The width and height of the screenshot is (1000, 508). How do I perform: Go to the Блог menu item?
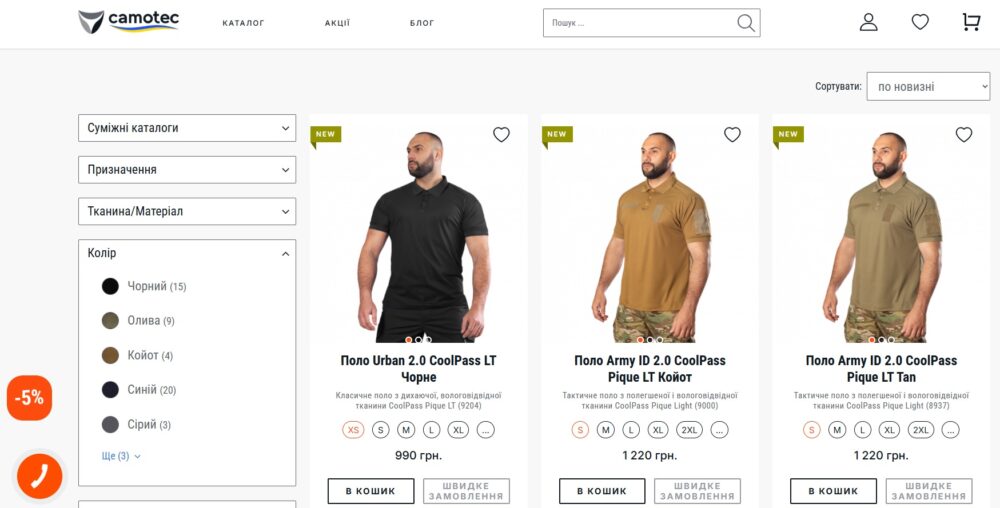click(x=422, y=23)
